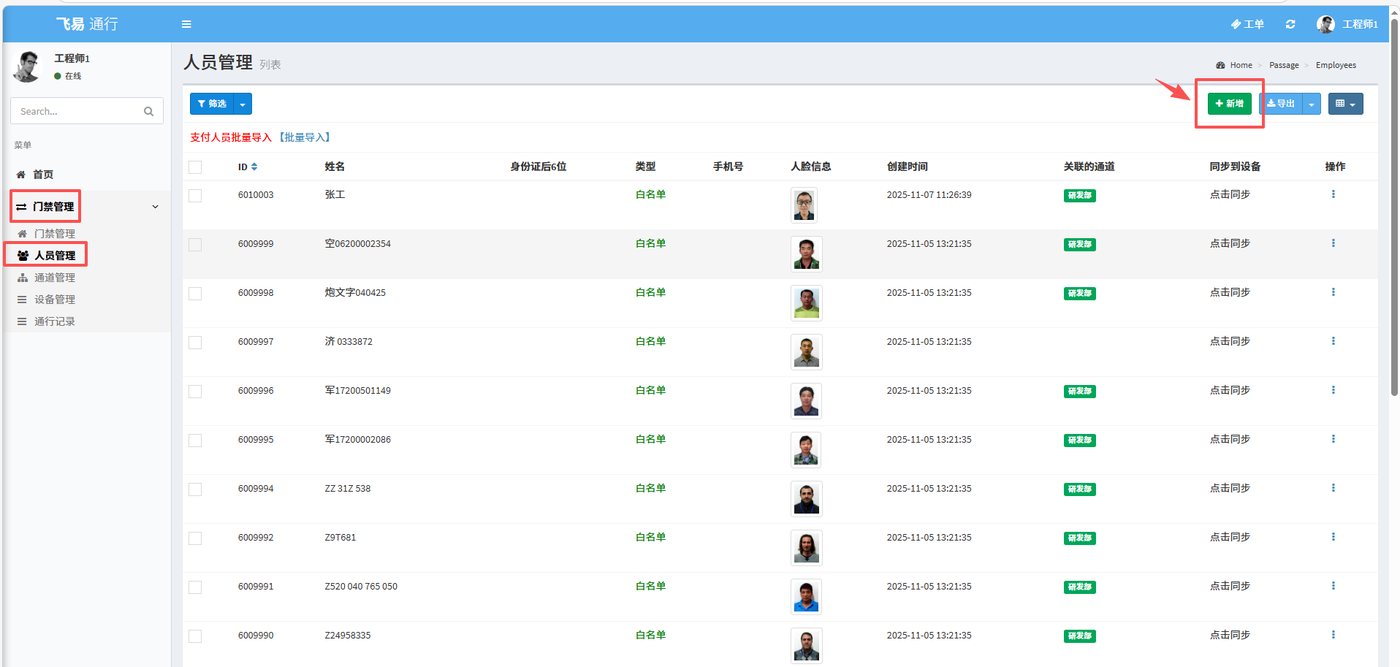
Task: Collapse the 门禁管理 menu chevron
Action: [x=154, y=206]
